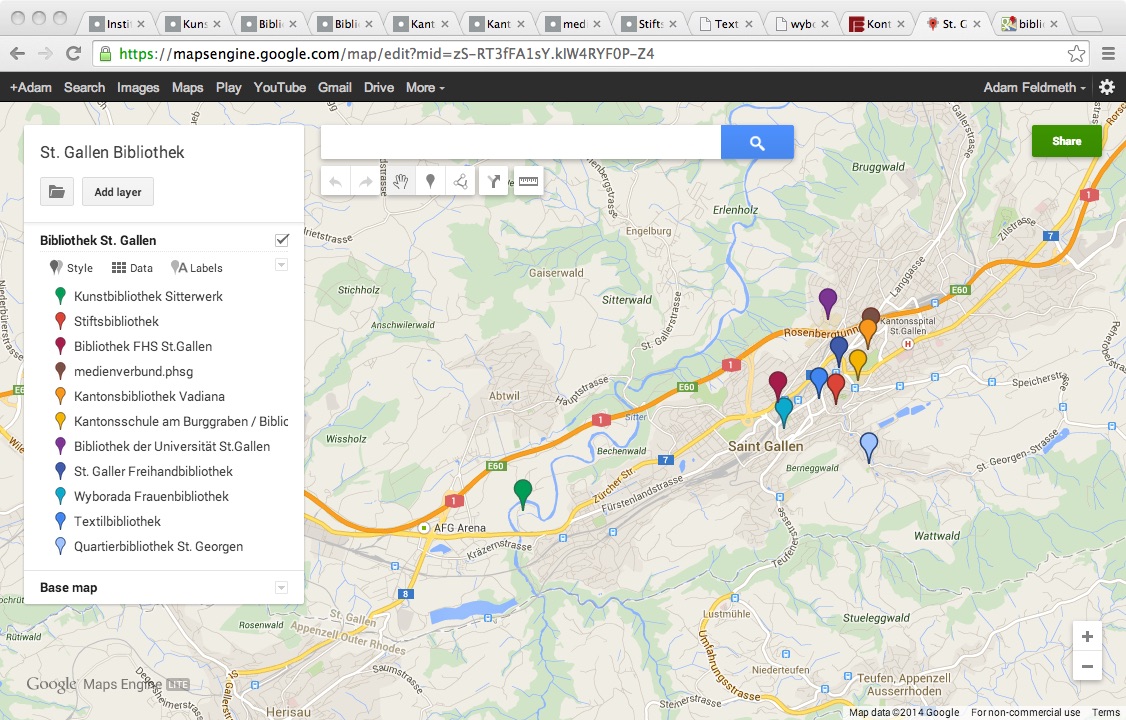The height and width of the screenshot is (720, 1126).
Task: Choose the add marker tool
Action: [431, 182]
